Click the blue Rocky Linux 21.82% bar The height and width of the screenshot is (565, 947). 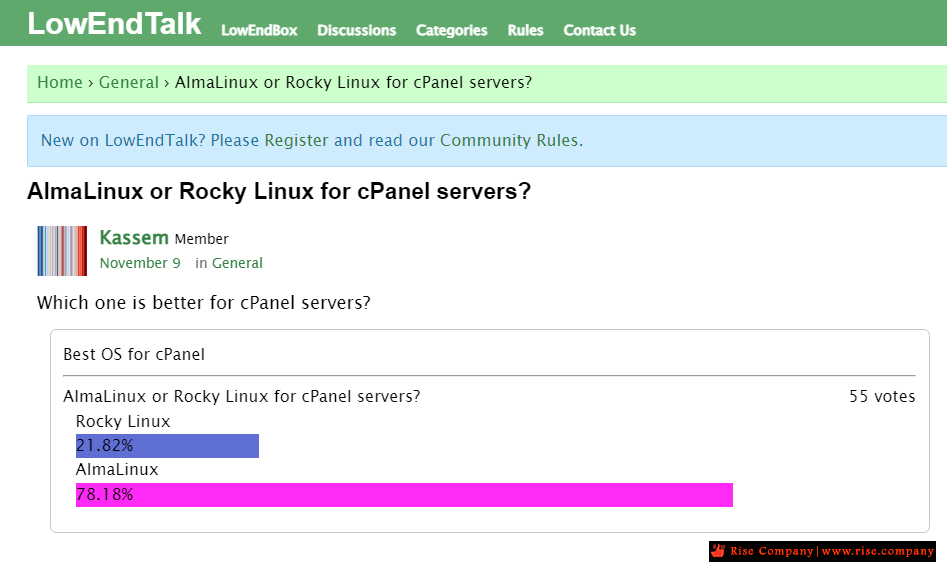point(167,446)
